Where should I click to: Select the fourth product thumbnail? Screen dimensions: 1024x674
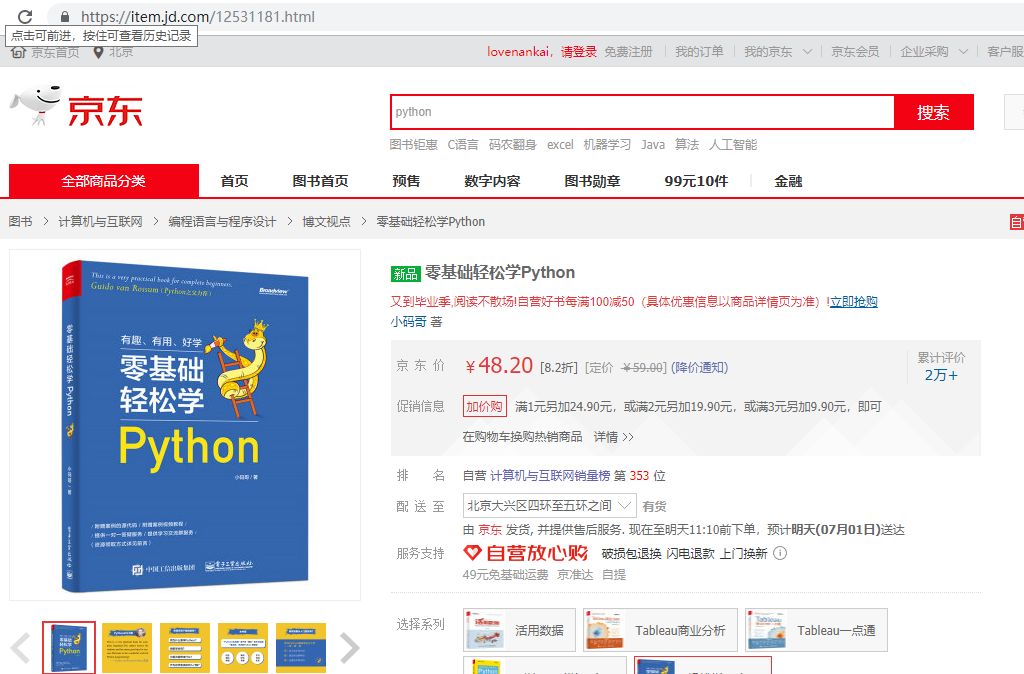coord(243,647)
